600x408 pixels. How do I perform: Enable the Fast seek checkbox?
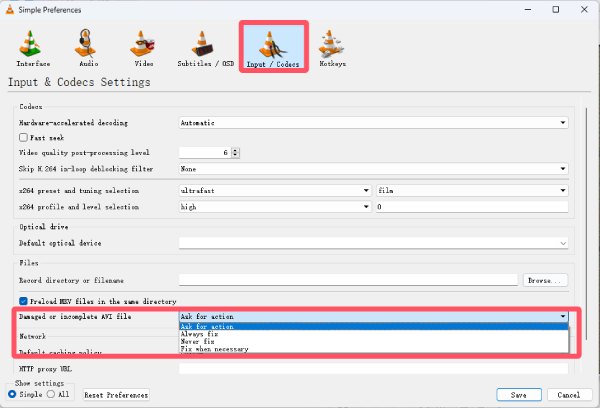pyautogui.click(x=23, y=137)
